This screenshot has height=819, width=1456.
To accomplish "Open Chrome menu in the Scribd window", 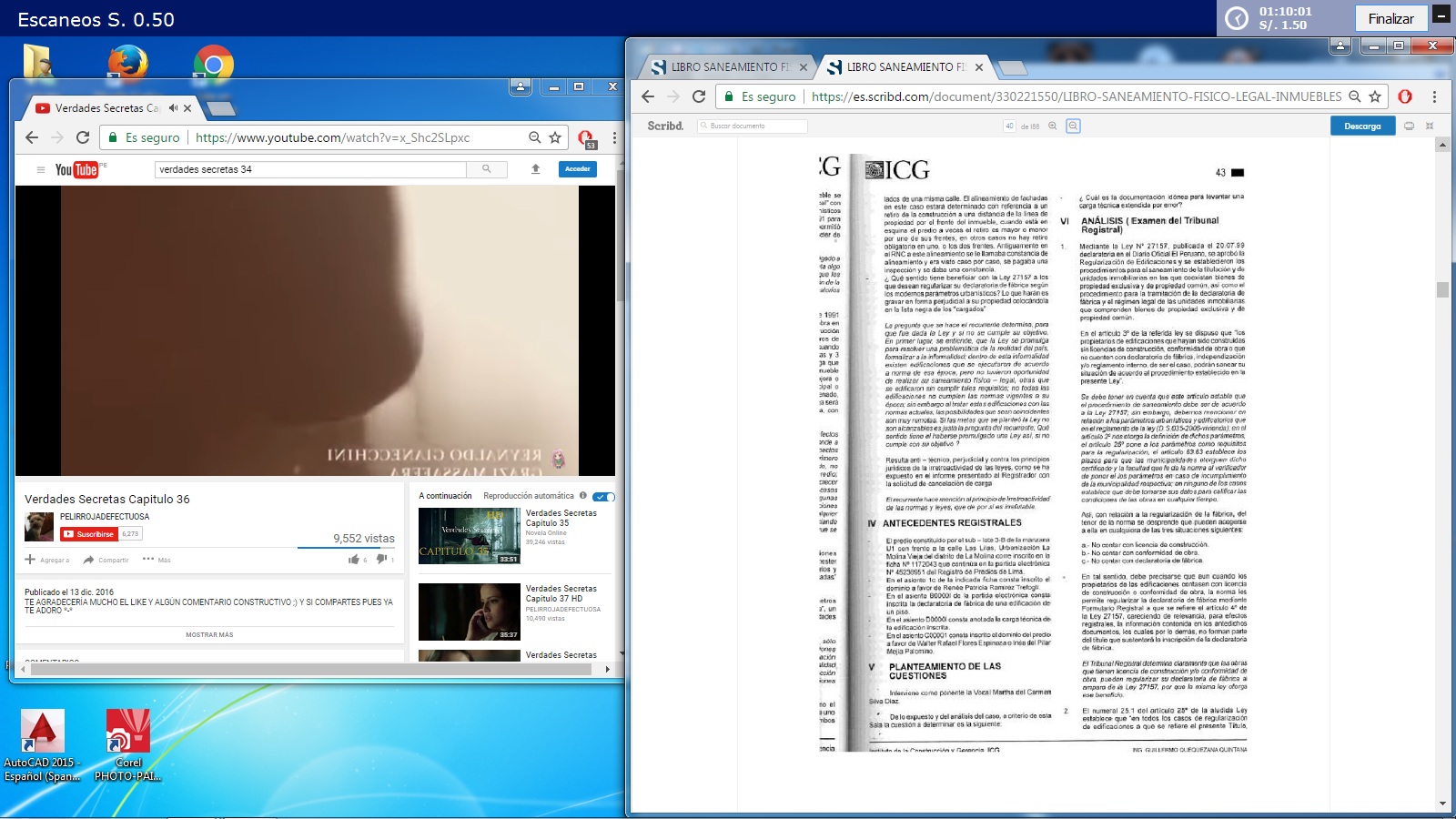I will coord(1434,96).
